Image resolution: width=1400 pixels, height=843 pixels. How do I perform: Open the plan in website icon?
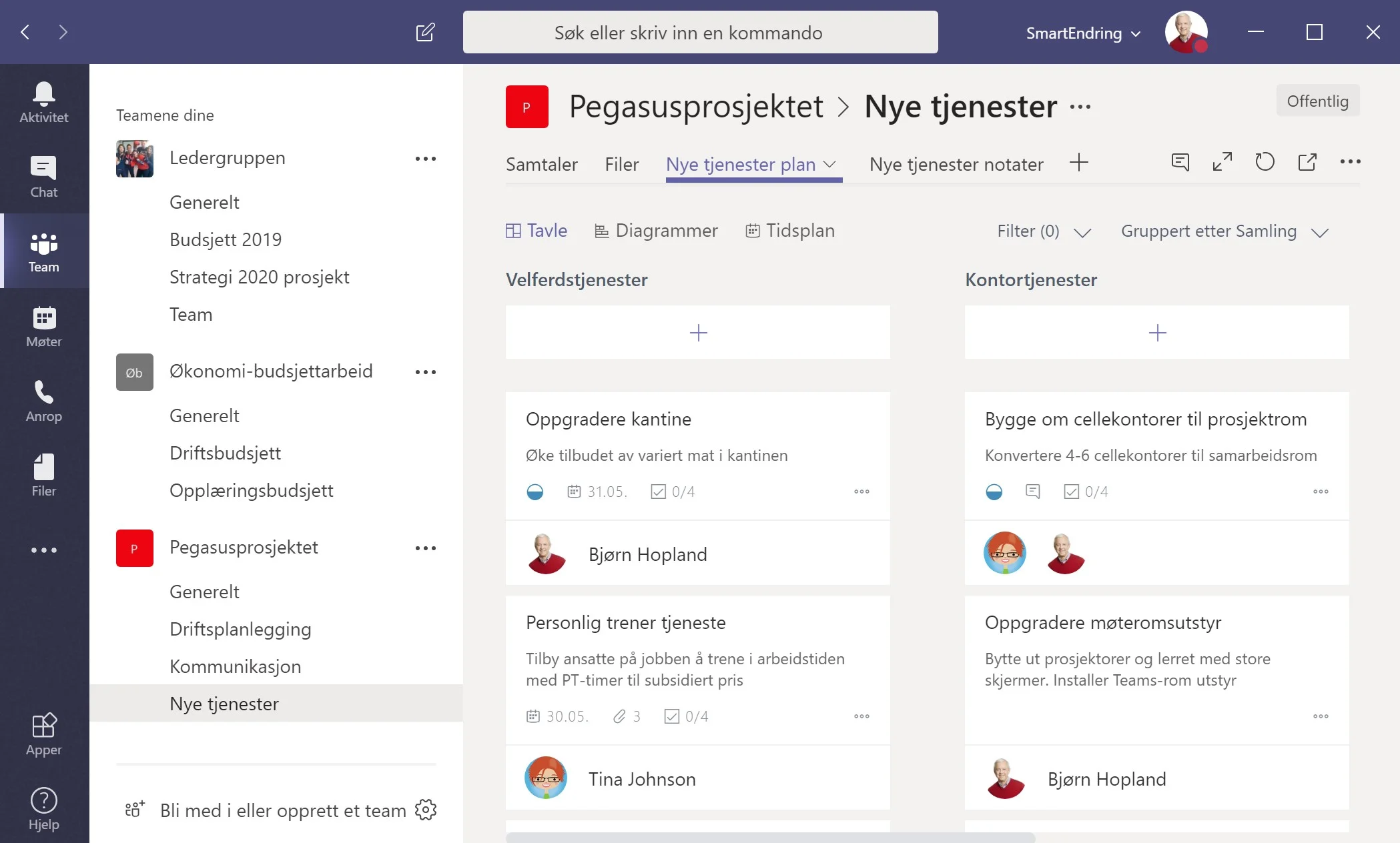[1307, 162]
